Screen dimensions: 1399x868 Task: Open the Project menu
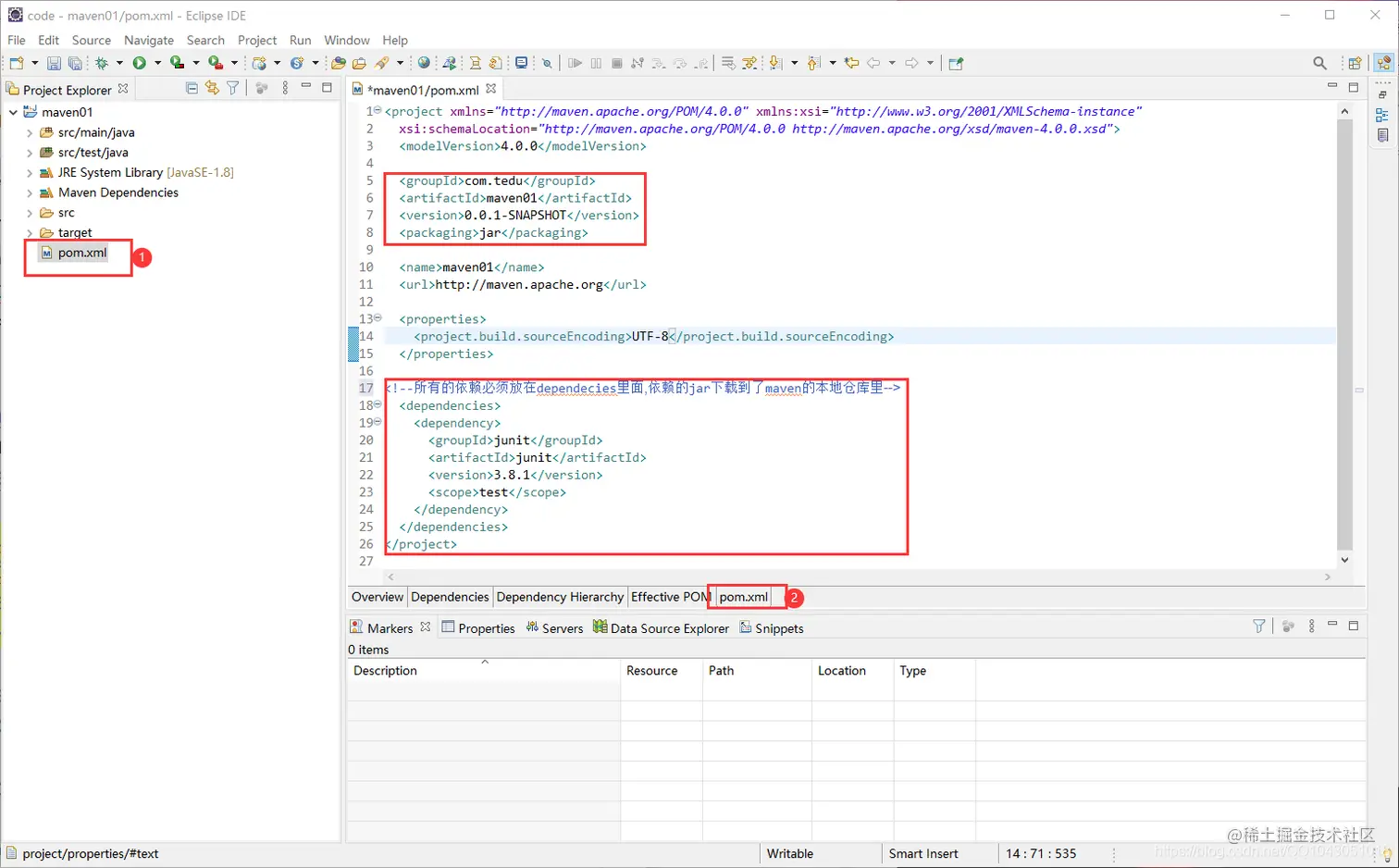(x=257, y=40)
